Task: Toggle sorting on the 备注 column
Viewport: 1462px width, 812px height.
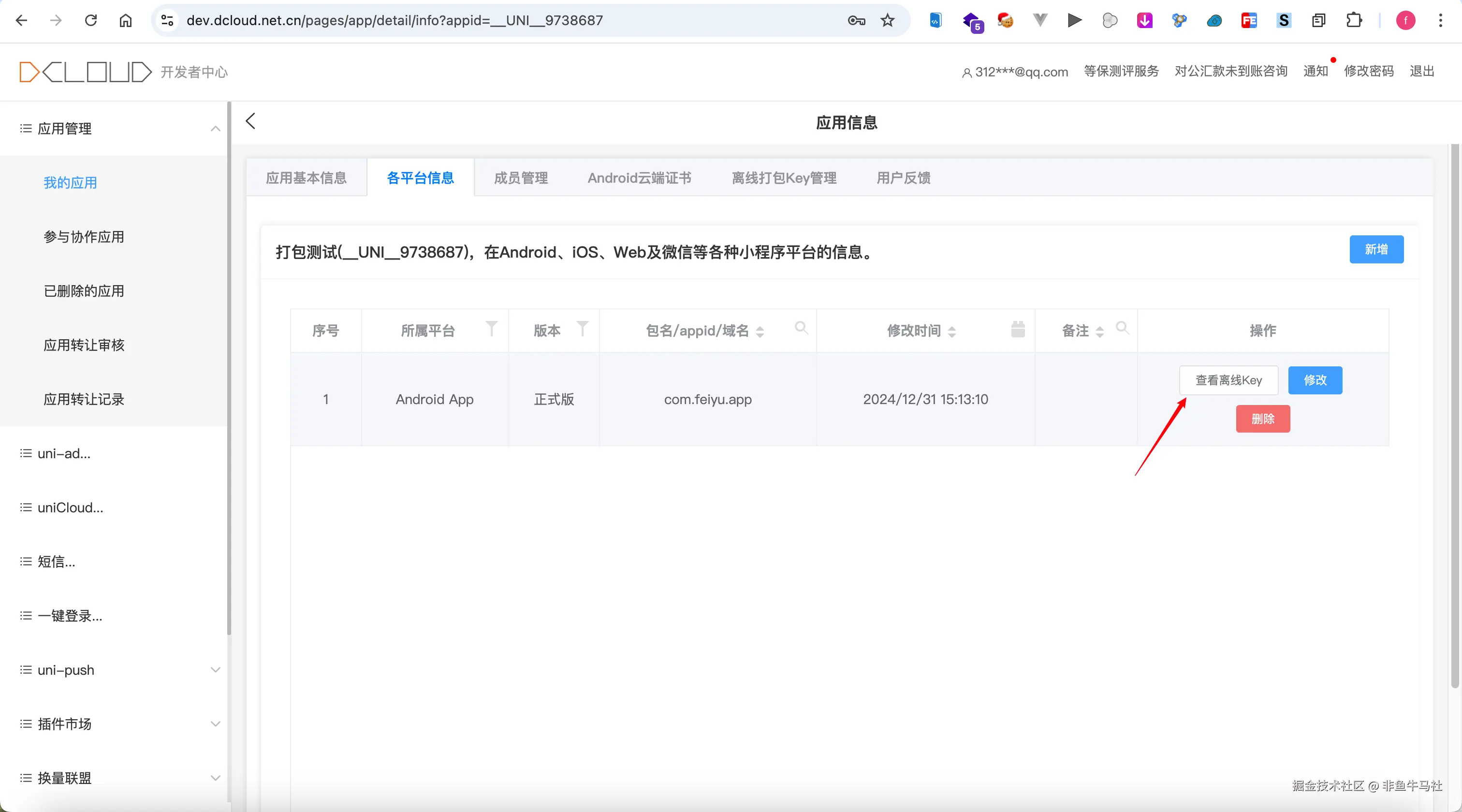Action: click(x=1099, y=332)
